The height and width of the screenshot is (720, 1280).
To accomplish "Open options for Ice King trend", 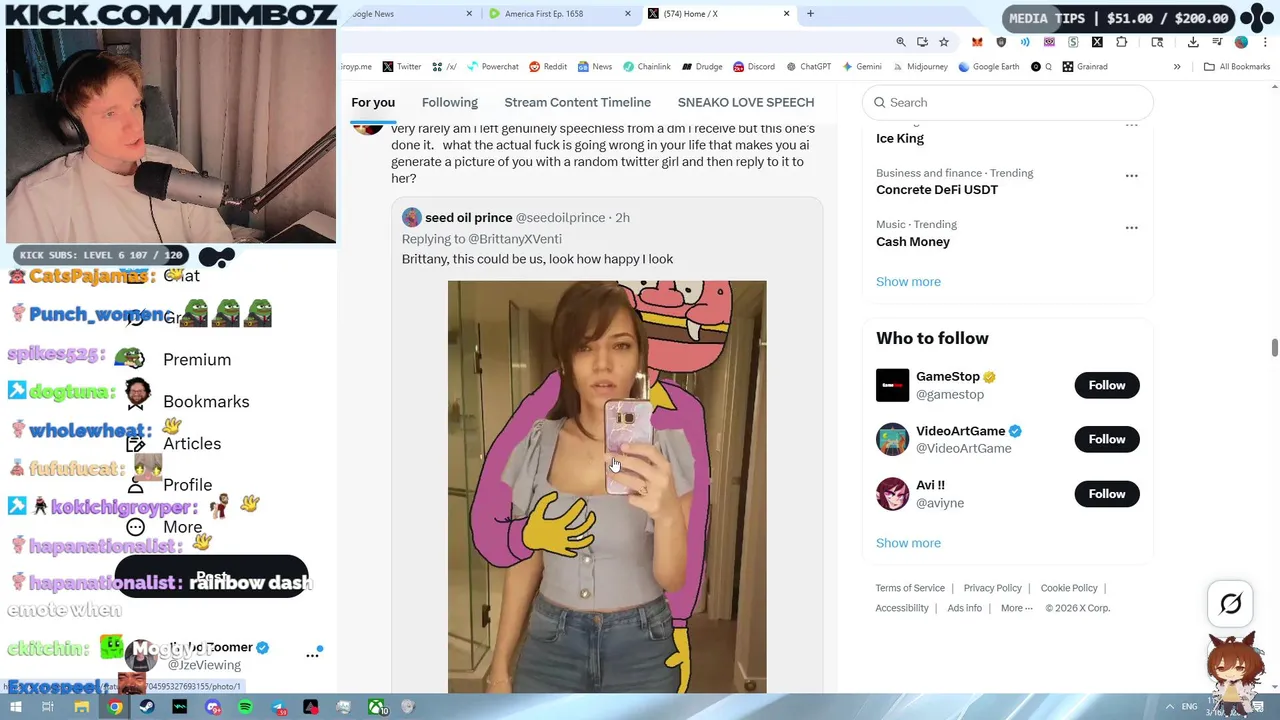I will coord(1131,125).
